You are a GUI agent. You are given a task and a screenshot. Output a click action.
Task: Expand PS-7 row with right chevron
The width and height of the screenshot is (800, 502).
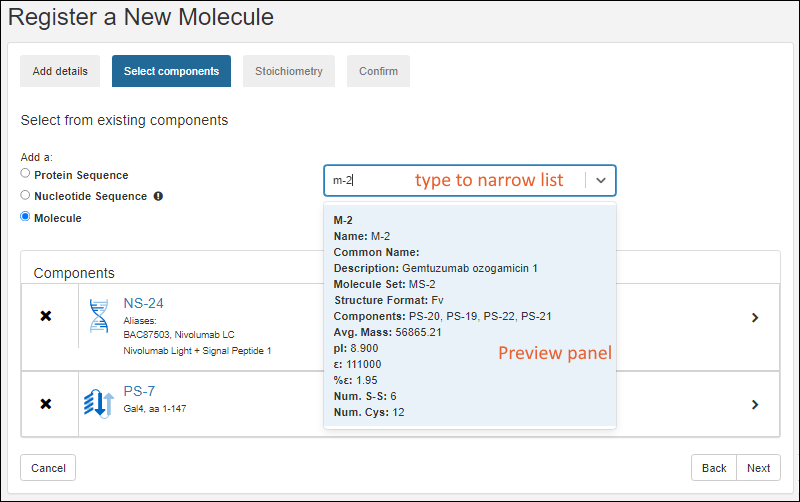pos(754,405)
